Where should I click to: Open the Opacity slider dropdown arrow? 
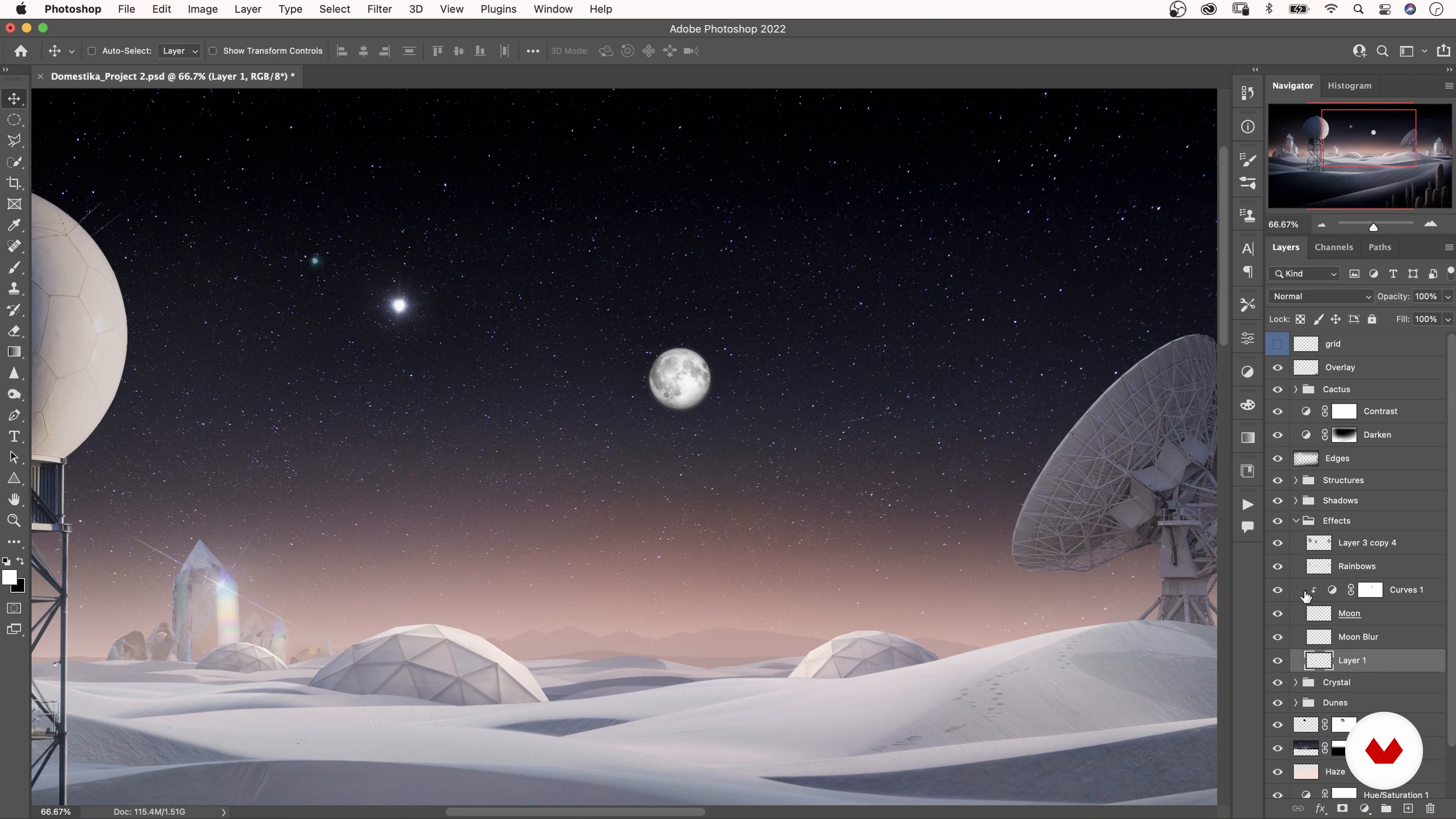pyautogui.click(x=1448, y=297)
